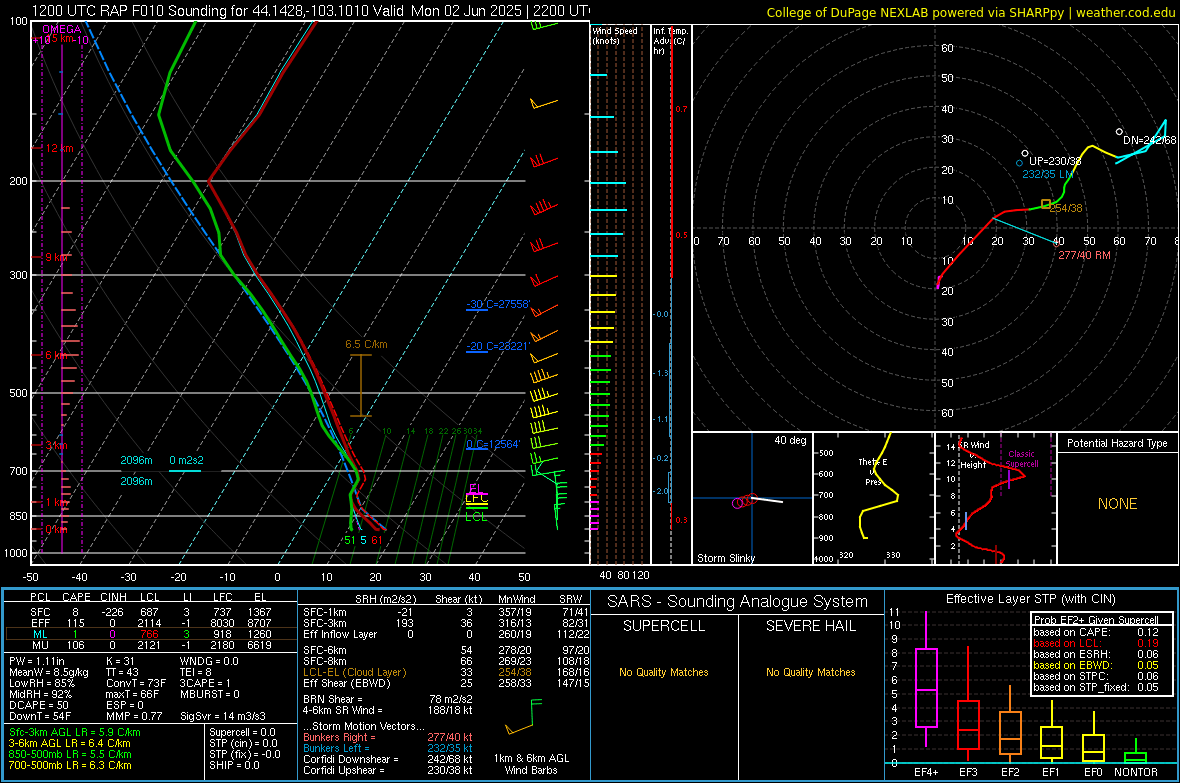
Task: Select the Eff Shear (EBWD) row
Action: (446, 683)
